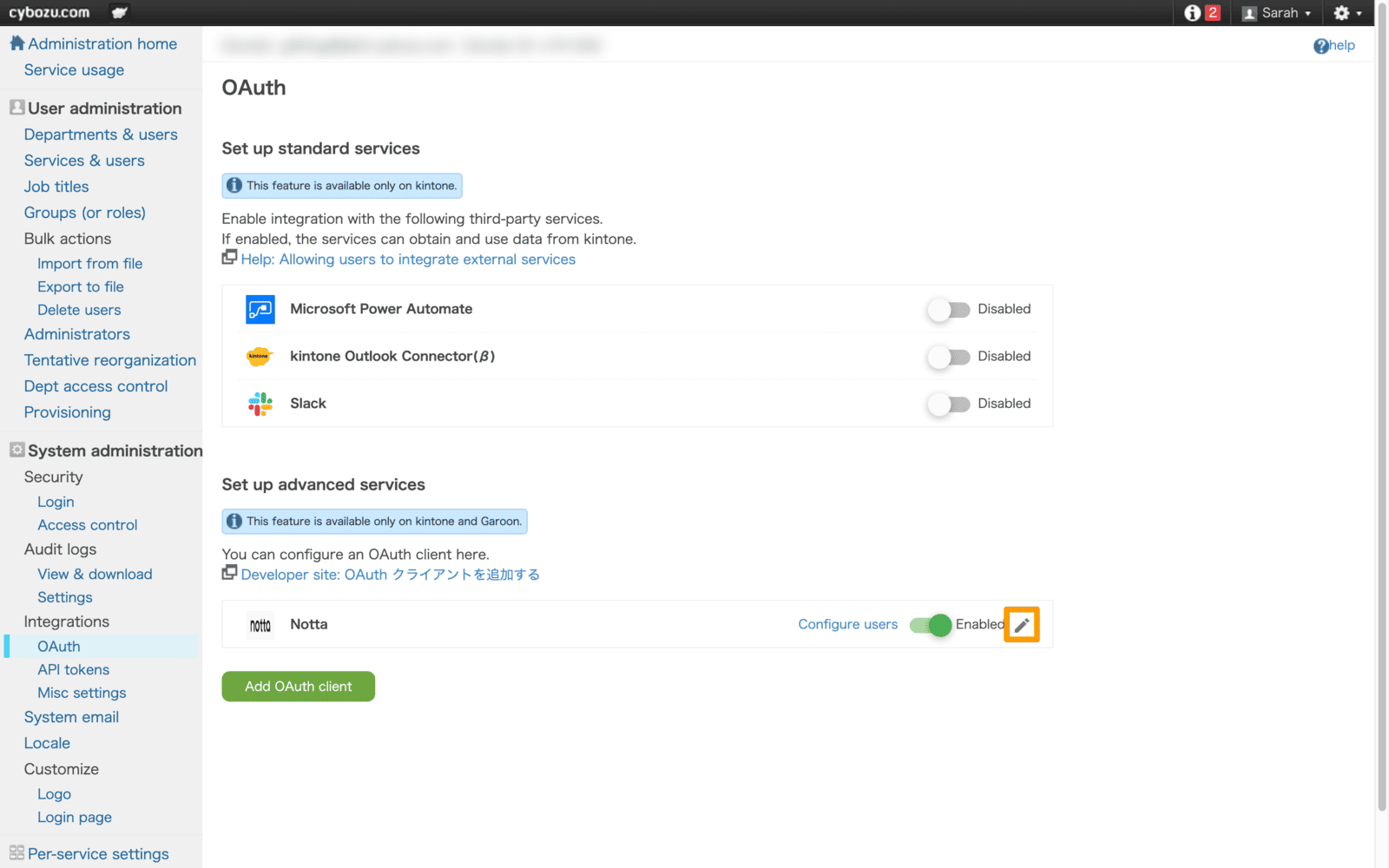Open Dept access control
1389x868 pixels.
96,386
